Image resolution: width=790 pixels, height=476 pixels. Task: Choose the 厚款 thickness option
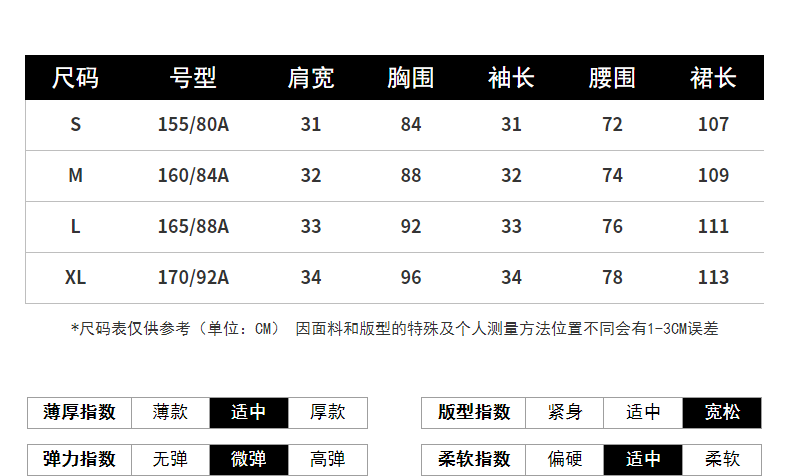pyautogui.click(x=327, y=412)
